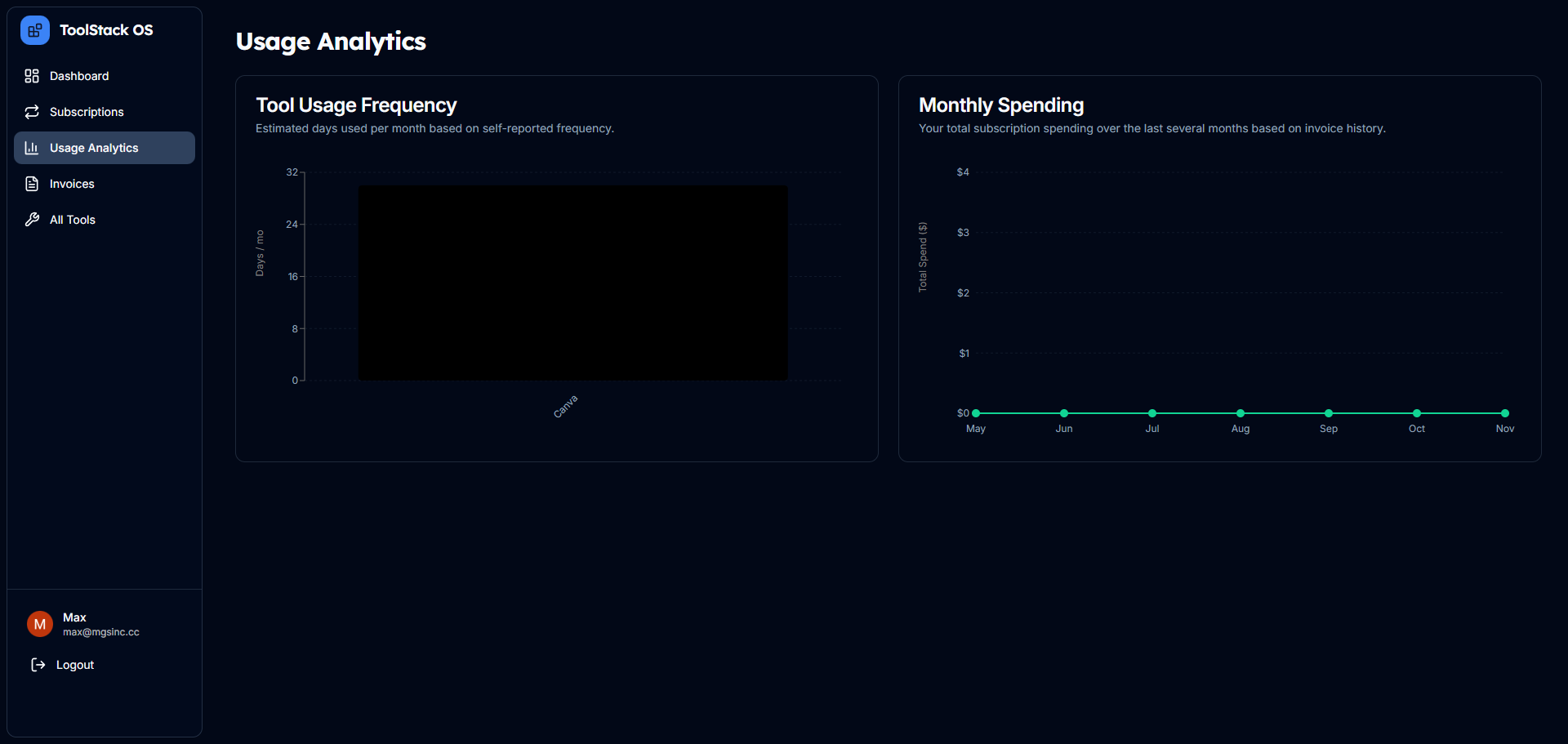Screen dimensions: 1568x744
Task: Click the May spending data point
Action: click(976, 413)
